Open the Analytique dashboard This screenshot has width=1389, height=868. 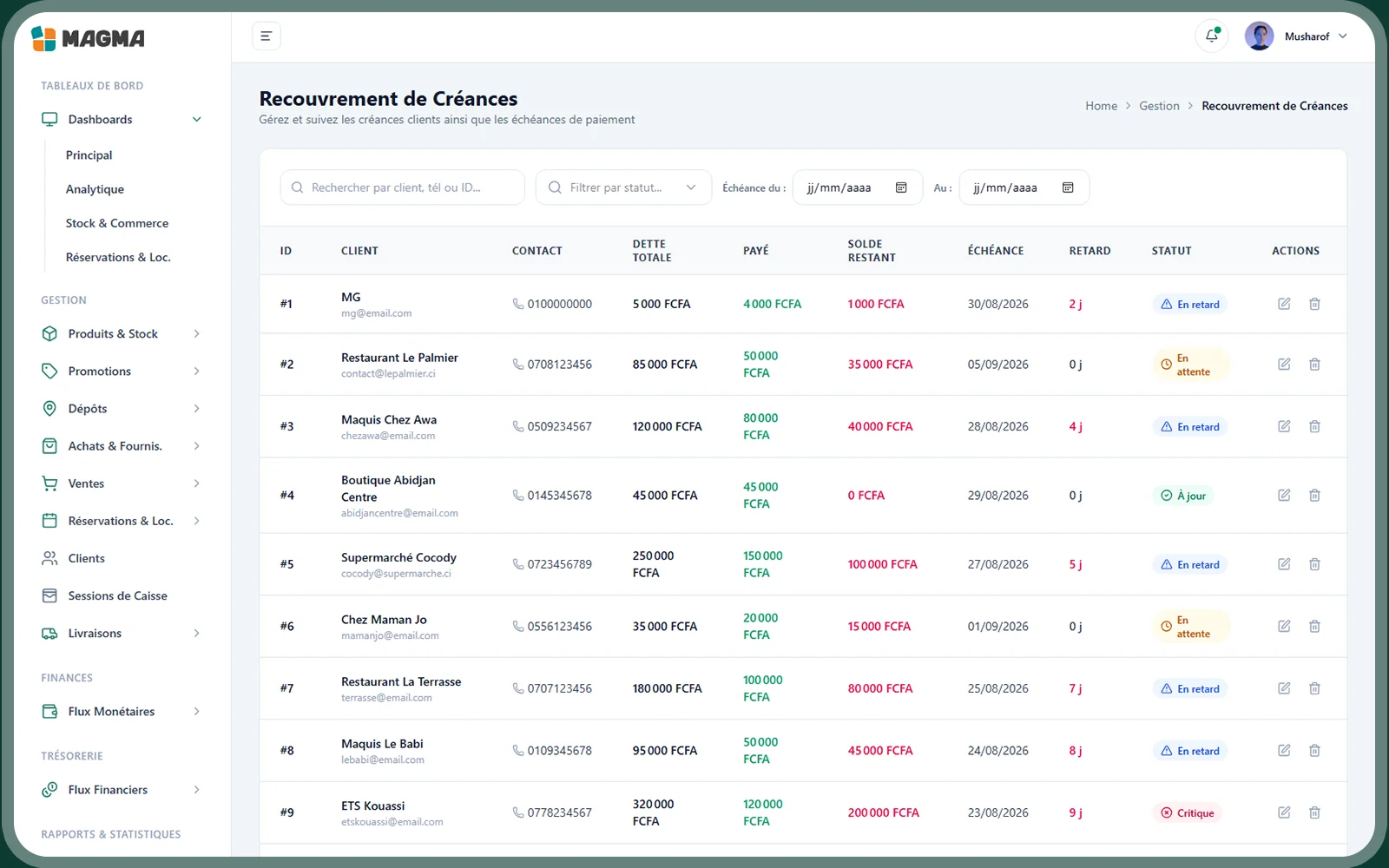[x=95, y=189]
